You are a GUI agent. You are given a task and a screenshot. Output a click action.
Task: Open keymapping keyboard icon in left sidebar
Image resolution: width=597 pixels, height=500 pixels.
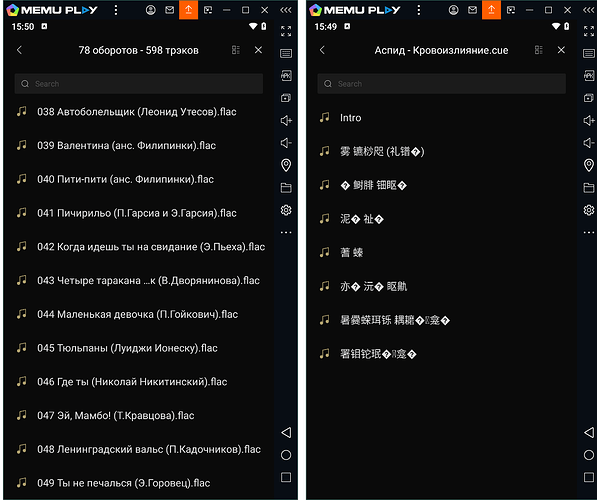(286, 53)
